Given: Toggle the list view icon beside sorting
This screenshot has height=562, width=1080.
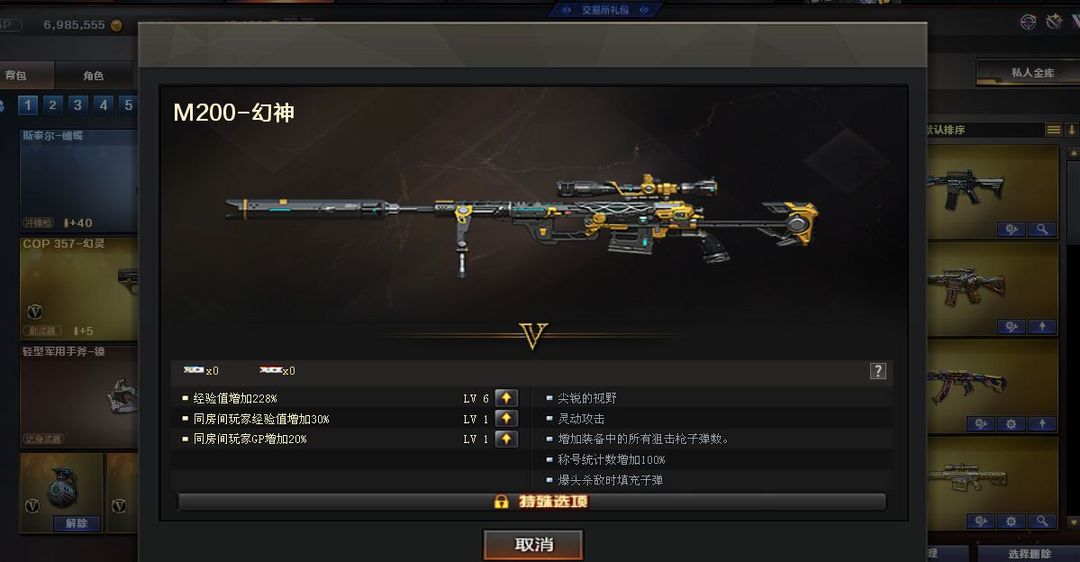Looking at the screenshot, I should pyautogui.click(x=1053, y=129).
